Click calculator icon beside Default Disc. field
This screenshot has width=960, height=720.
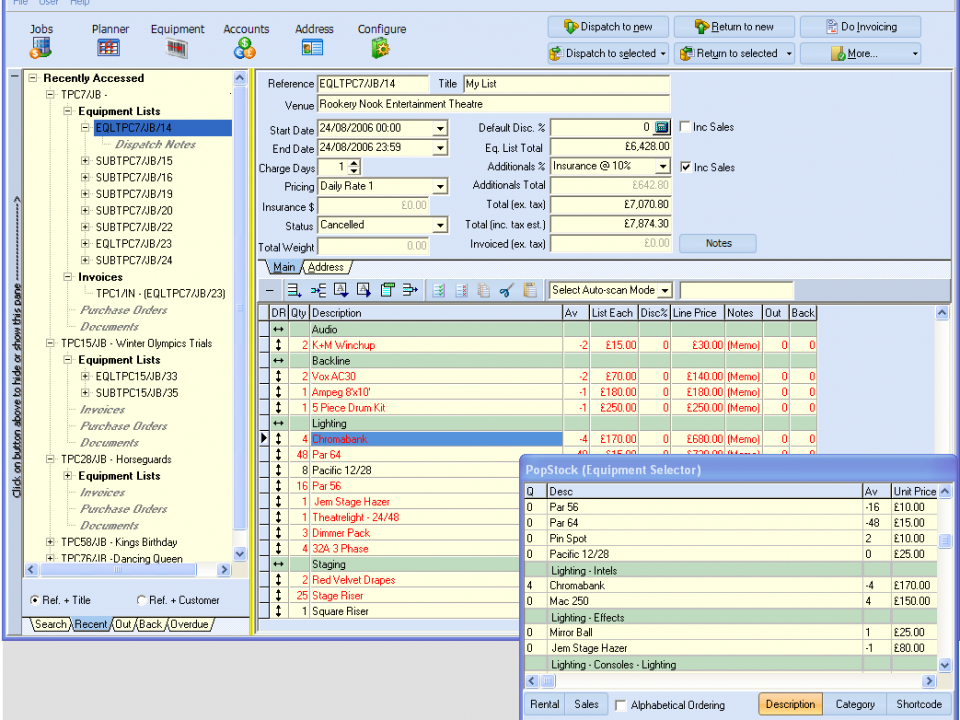pos(661,128)
